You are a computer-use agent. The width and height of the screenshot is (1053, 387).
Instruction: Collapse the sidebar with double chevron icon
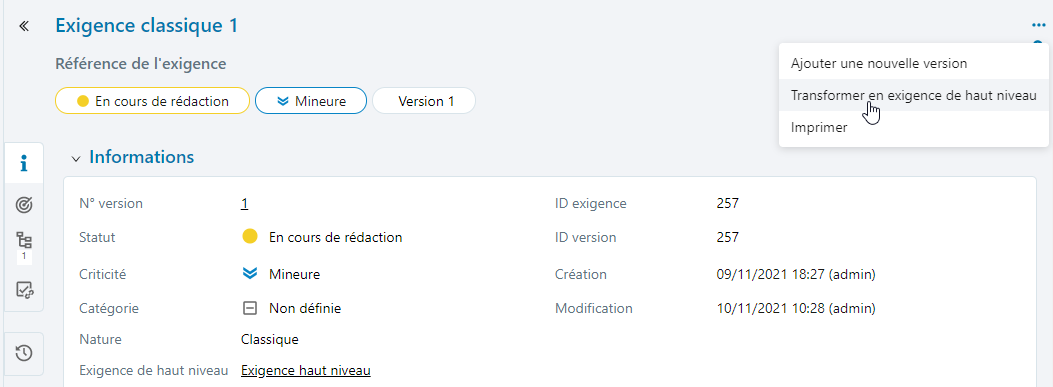tap(24, 26)
